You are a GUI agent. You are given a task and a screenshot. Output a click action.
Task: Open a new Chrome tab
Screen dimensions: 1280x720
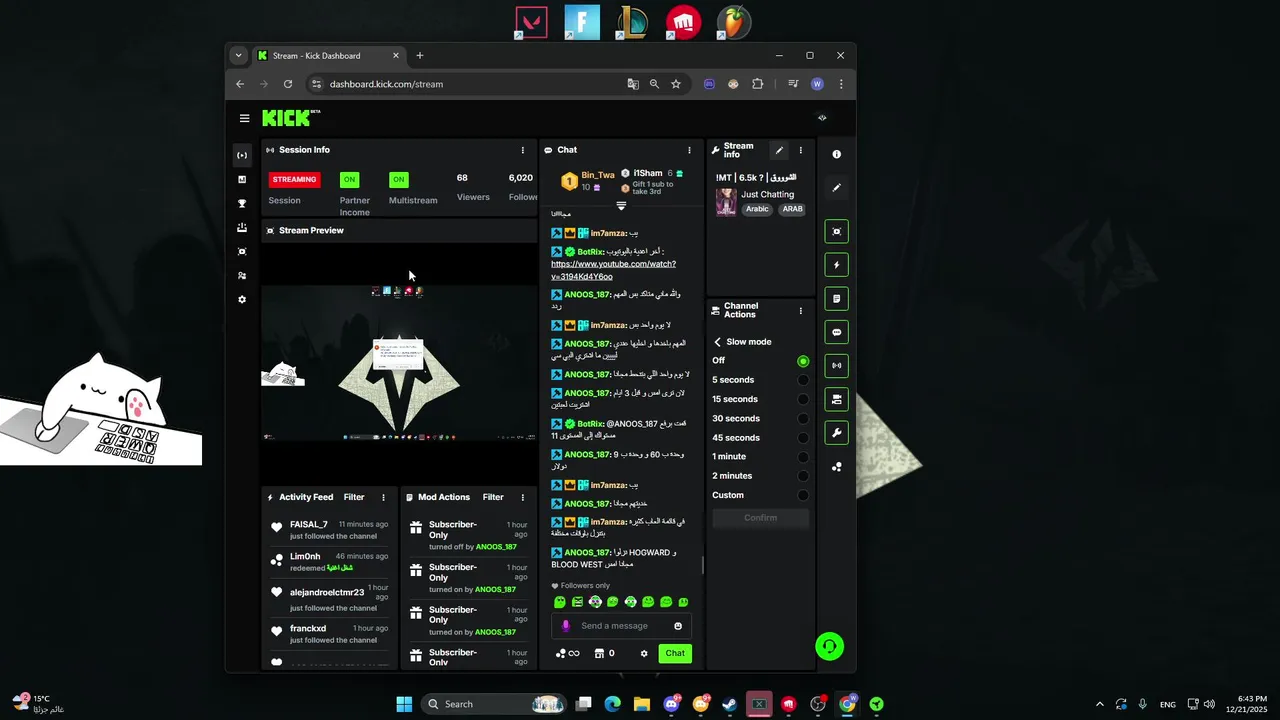(420, 56)
